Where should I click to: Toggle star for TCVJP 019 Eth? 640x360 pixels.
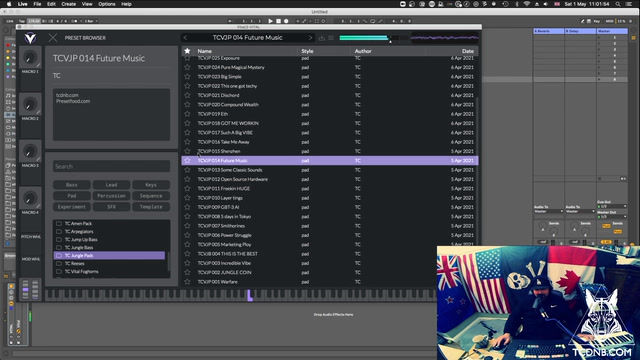pos(187,114)
